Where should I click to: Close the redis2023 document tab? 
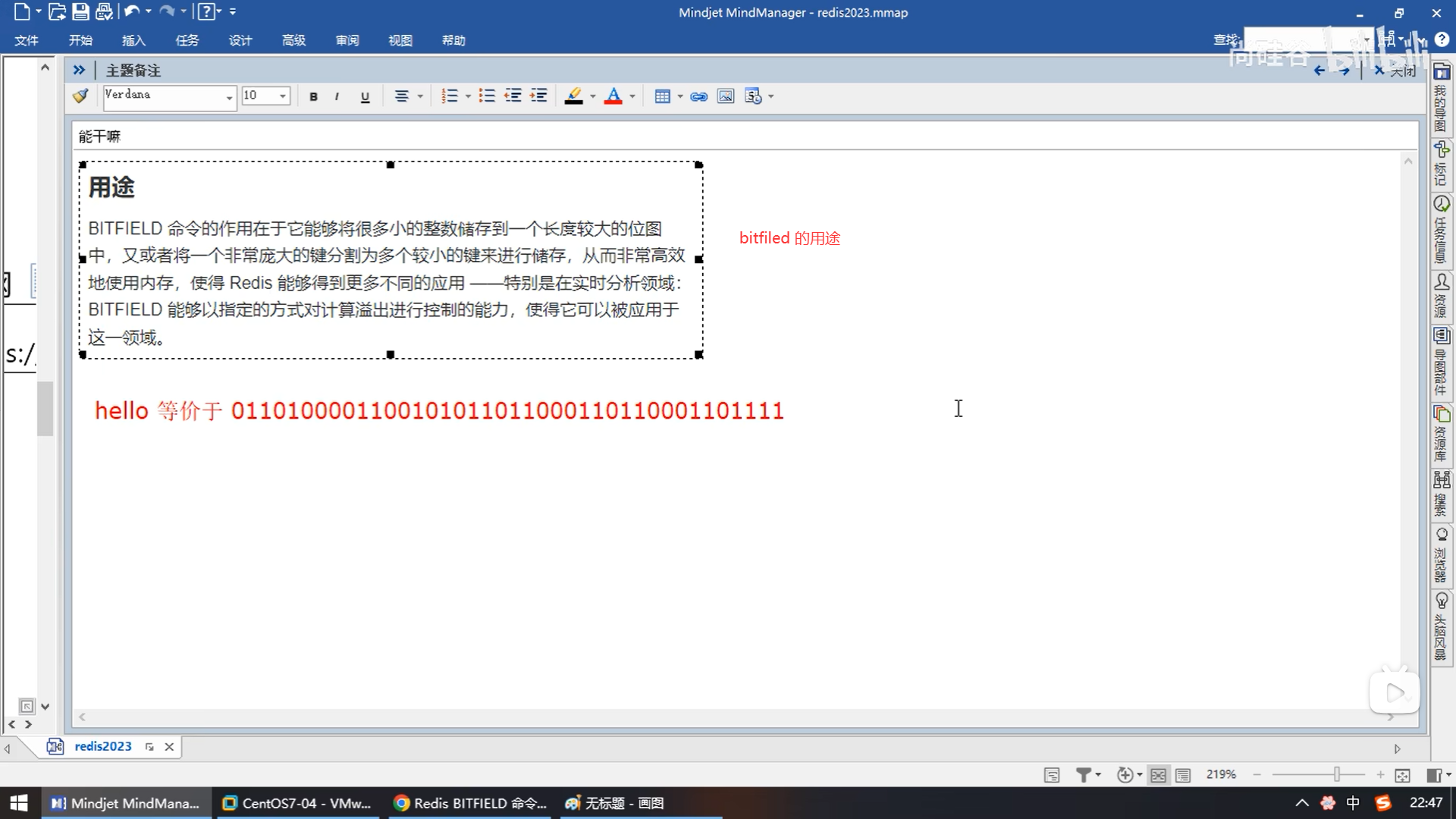pyautogui.click(x=169, y=747)
